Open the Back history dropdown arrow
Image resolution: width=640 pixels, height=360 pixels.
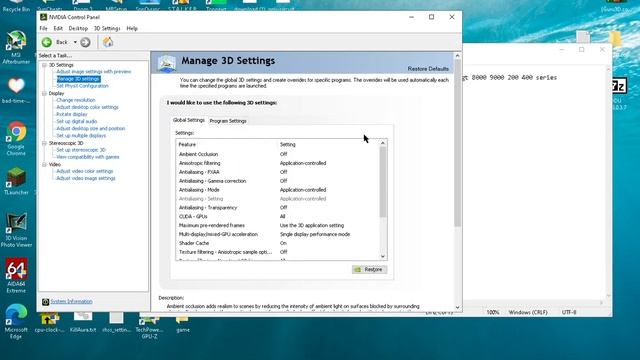75,42
